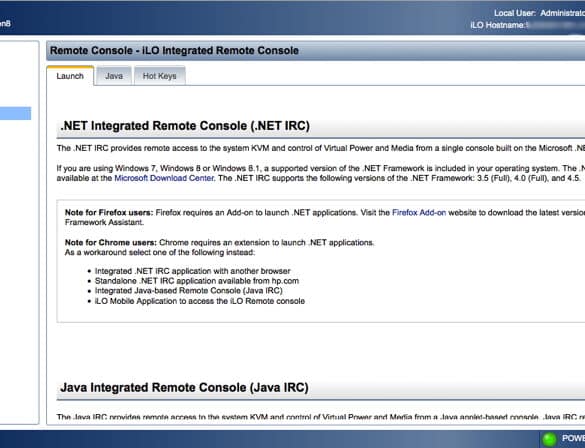Click 'As a workaround select one' line

[160, 253]
